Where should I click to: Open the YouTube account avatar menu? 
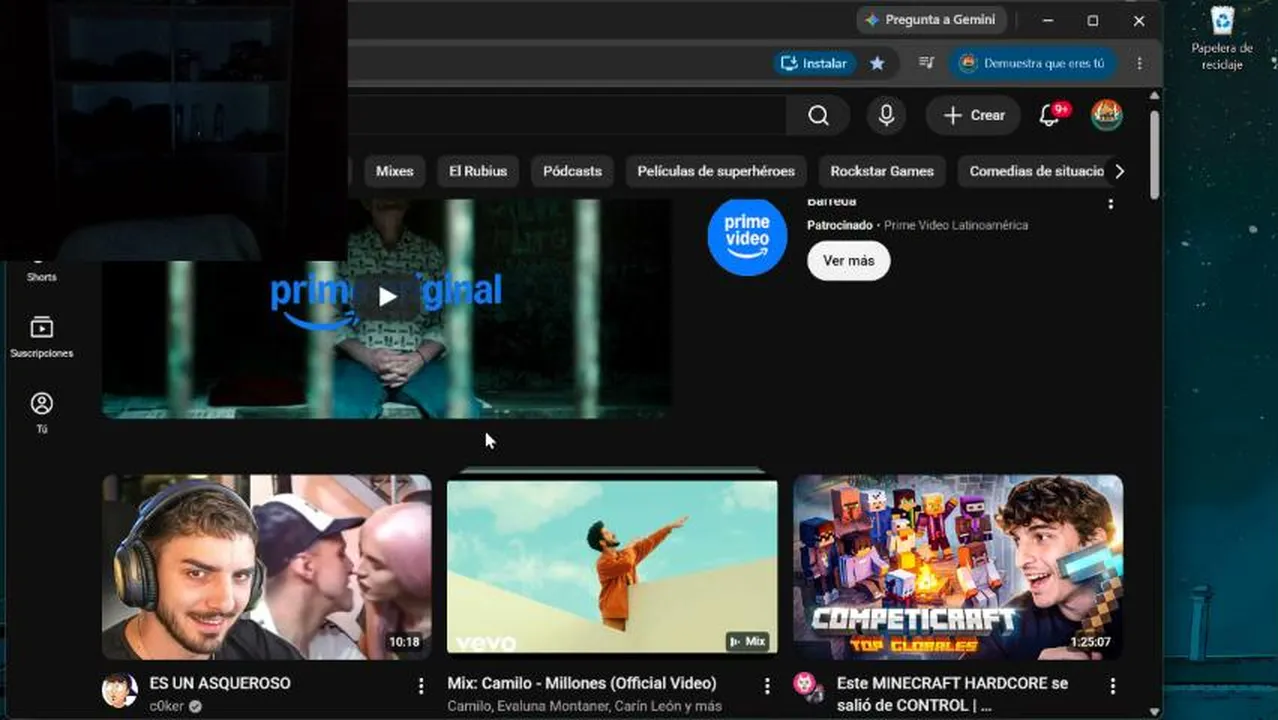click(x=1106, y=115)
